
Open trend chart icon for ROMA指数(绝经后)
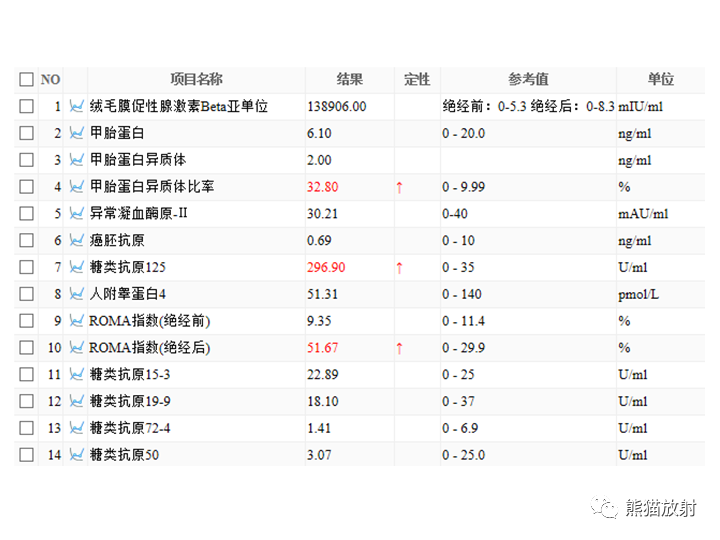click(76, 348)
